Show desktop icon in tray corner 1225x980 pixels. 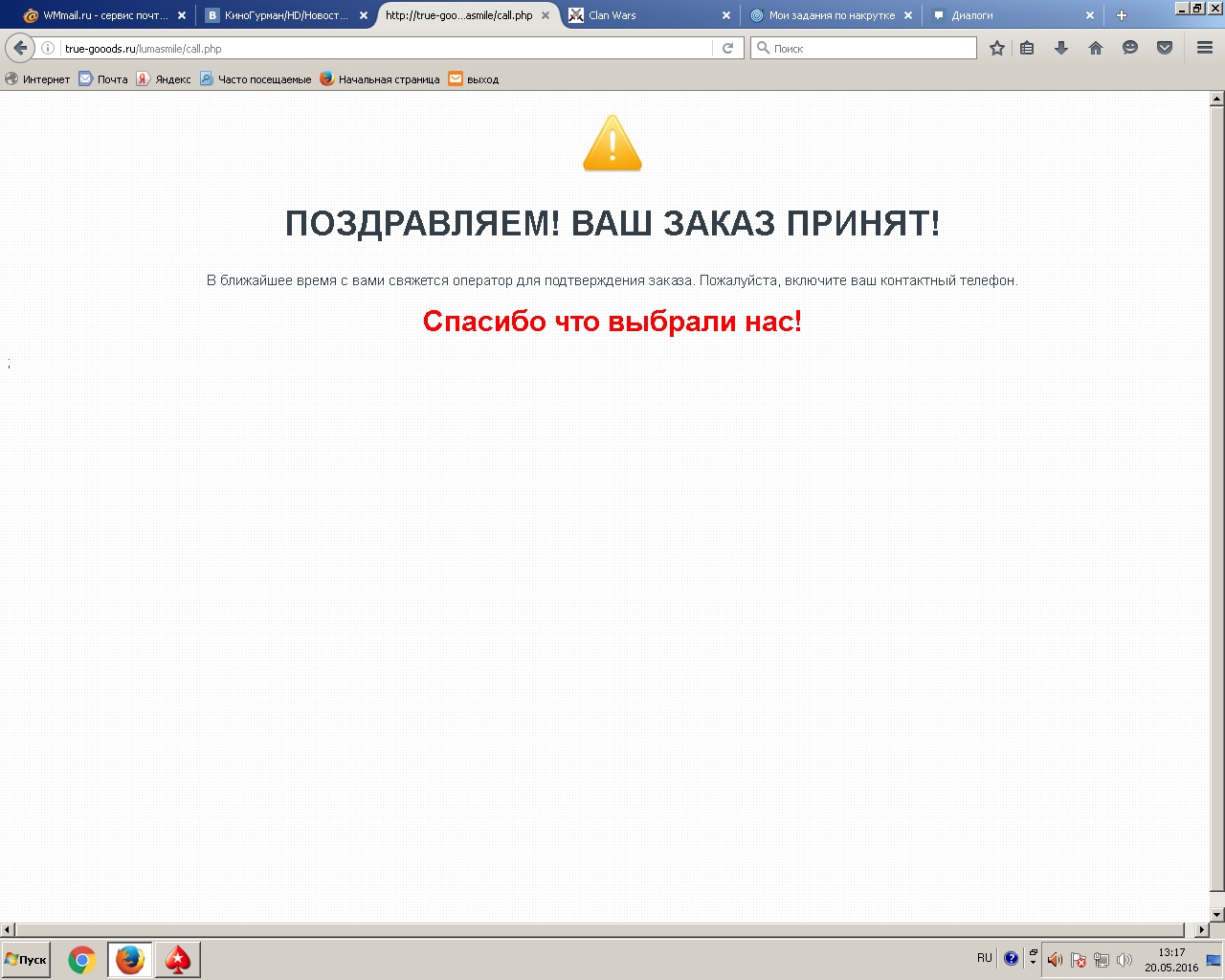coord(1214,960)
